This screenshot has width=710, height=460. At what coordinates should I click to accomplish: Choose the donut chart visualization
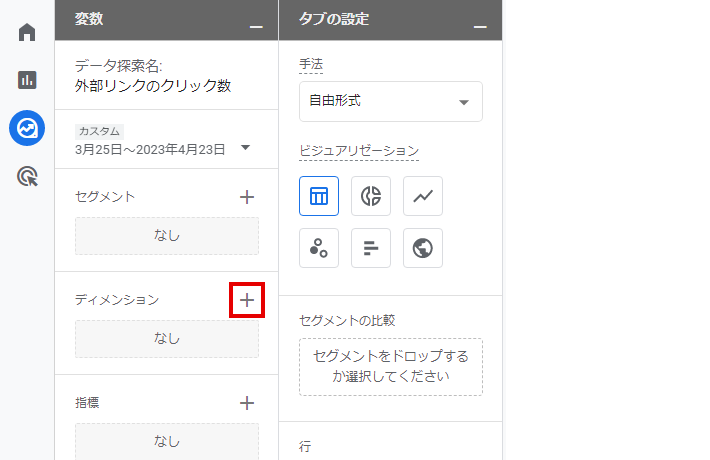(x=371, y=196)
